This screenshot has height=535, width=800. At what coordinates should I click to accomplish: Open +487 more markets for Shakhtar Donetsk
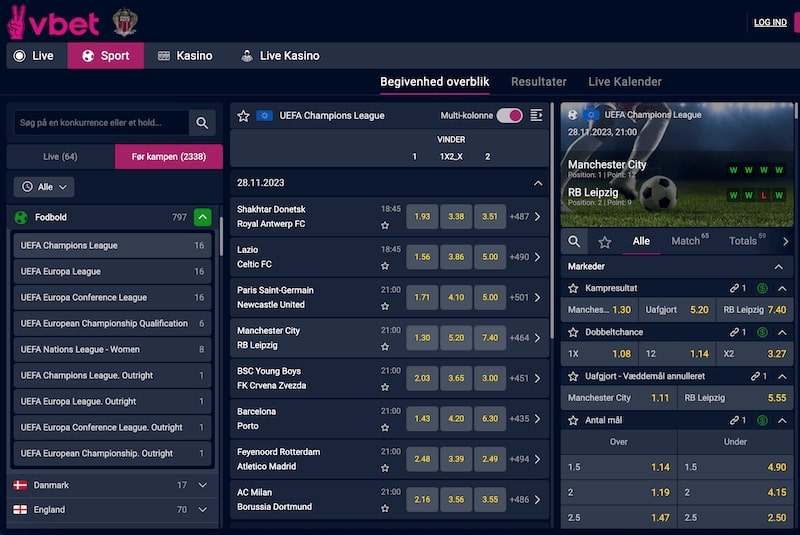pyautogui.click(x=524, y=217)
